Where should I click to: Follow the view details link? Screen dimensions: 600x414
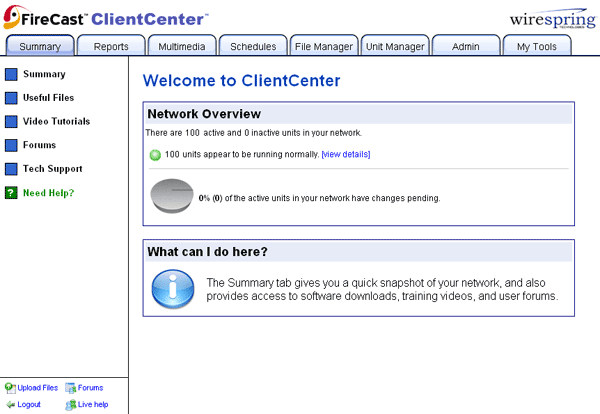click(x=346, y=155)
